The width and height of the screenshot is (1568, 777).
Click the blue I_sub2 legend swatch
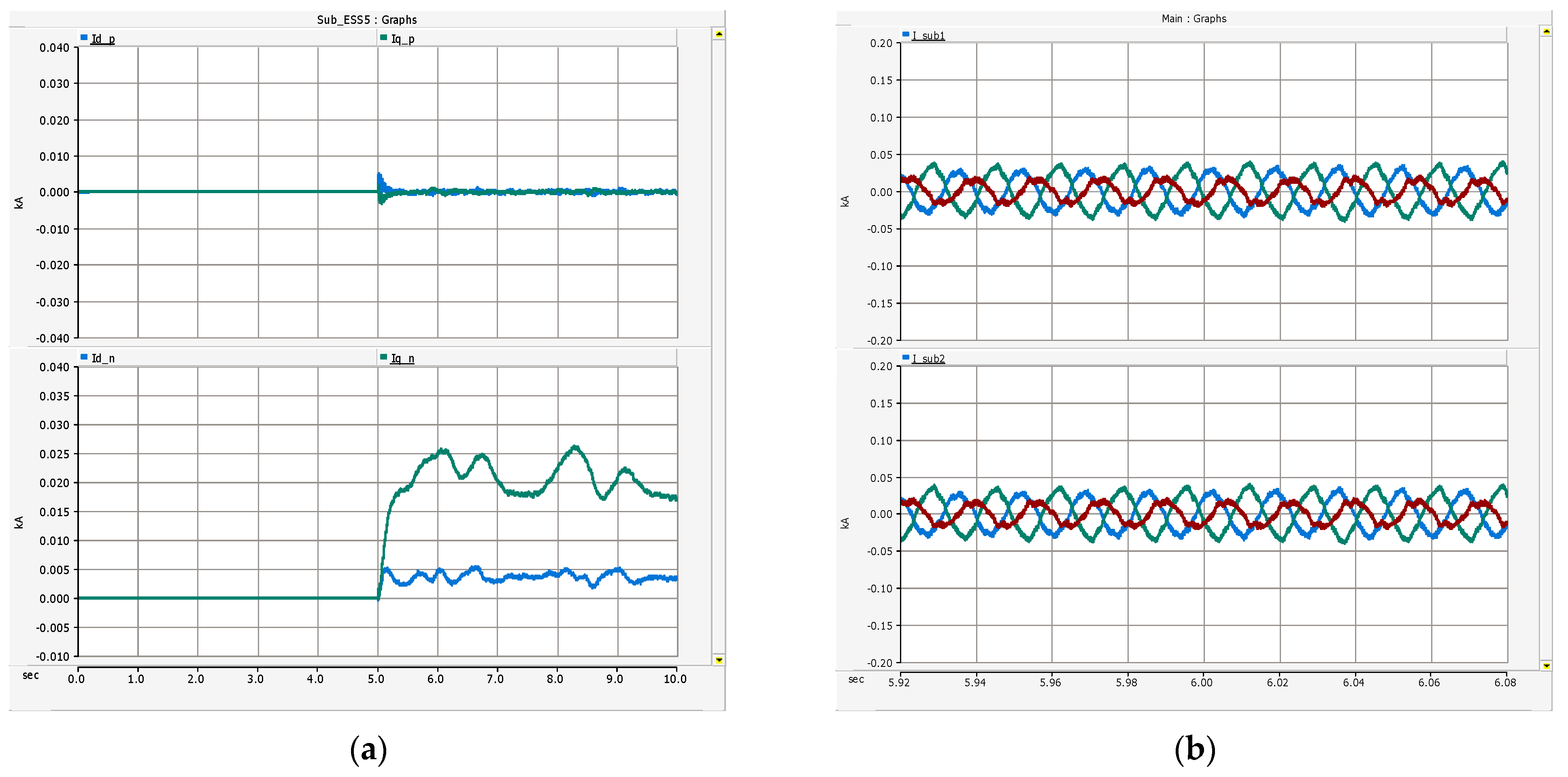coord(906,358)
